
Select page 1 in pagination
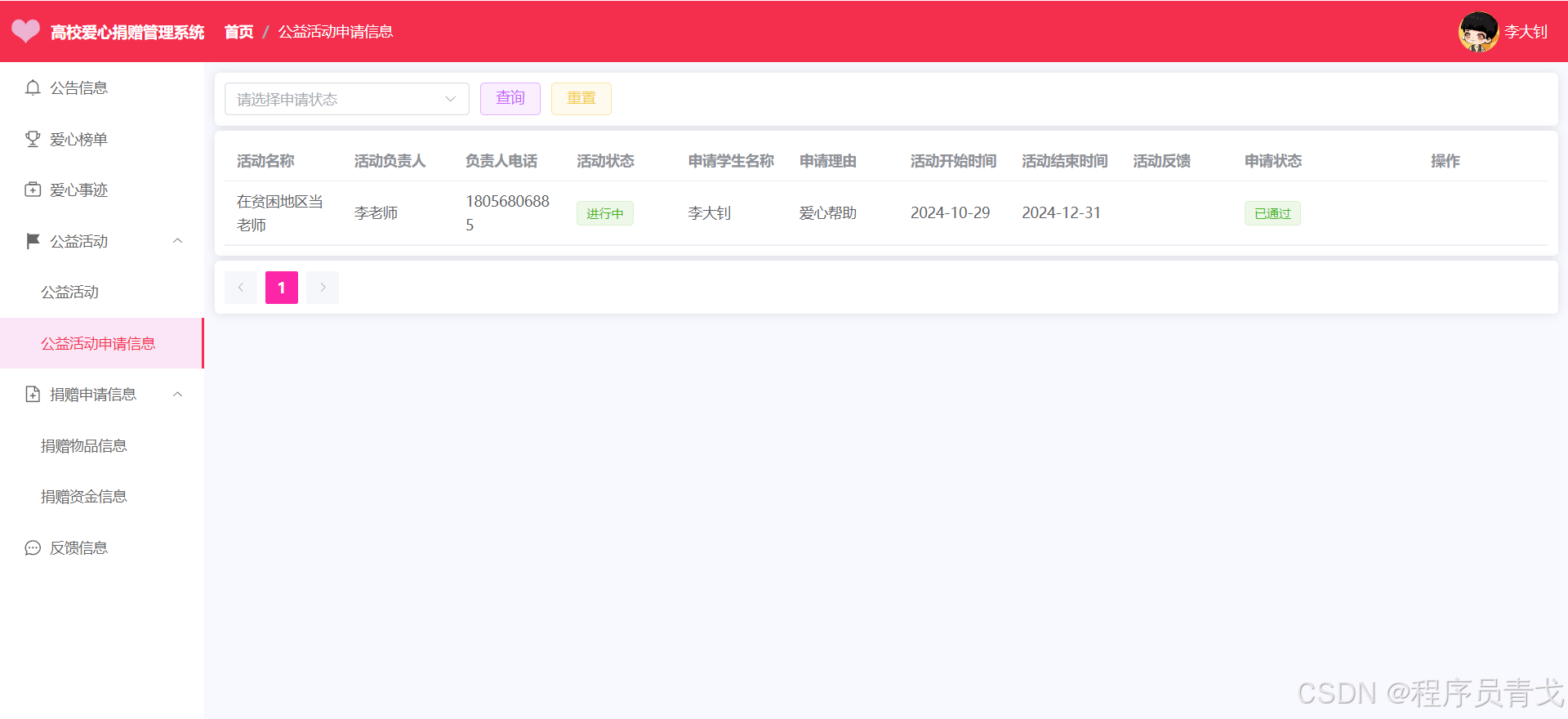coord(282,288)
